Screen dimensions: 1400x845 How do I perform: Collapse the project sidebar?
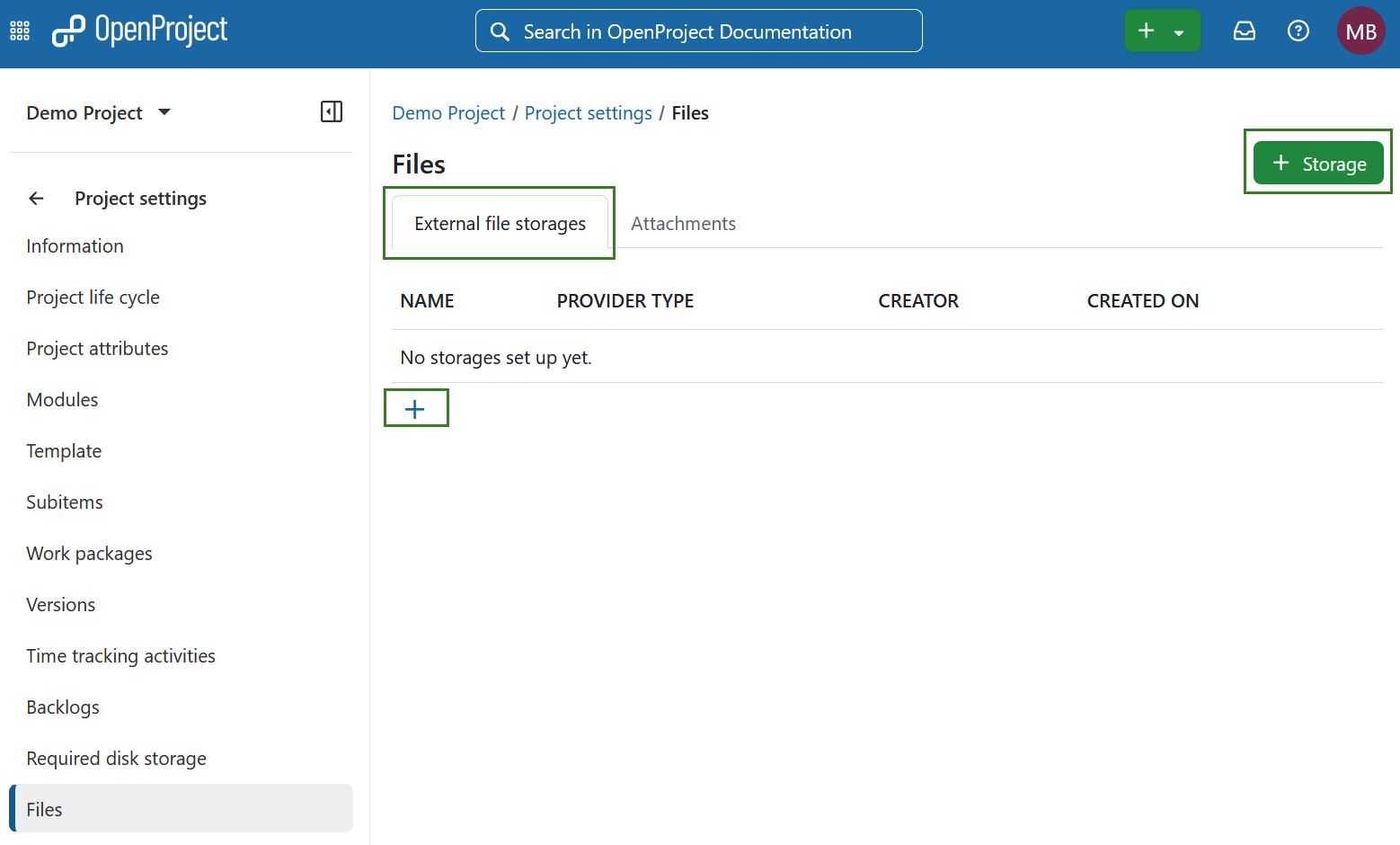point(331,111)
